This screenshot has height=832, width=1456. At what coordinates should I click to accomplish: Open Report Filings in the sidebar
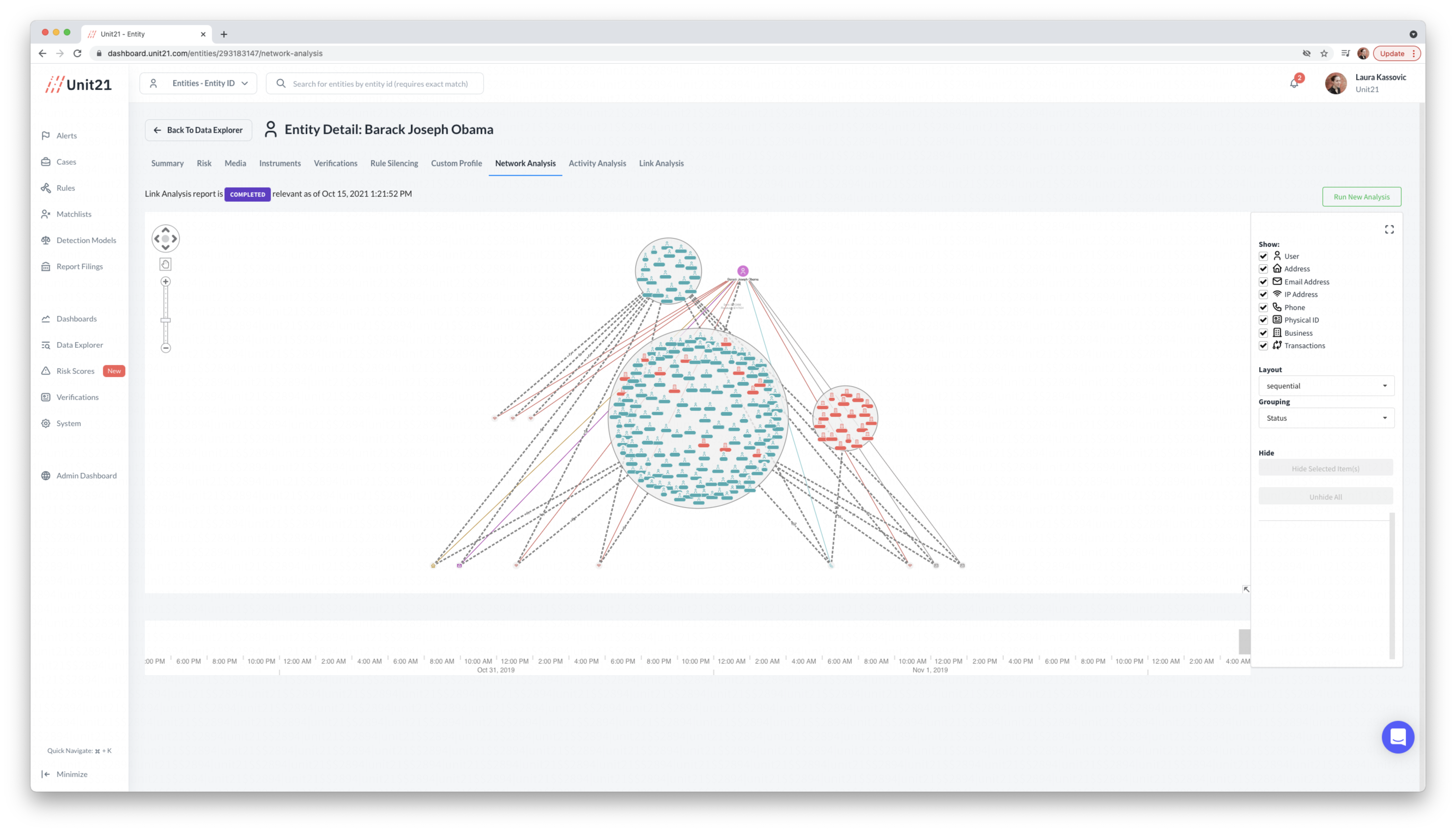80,266
